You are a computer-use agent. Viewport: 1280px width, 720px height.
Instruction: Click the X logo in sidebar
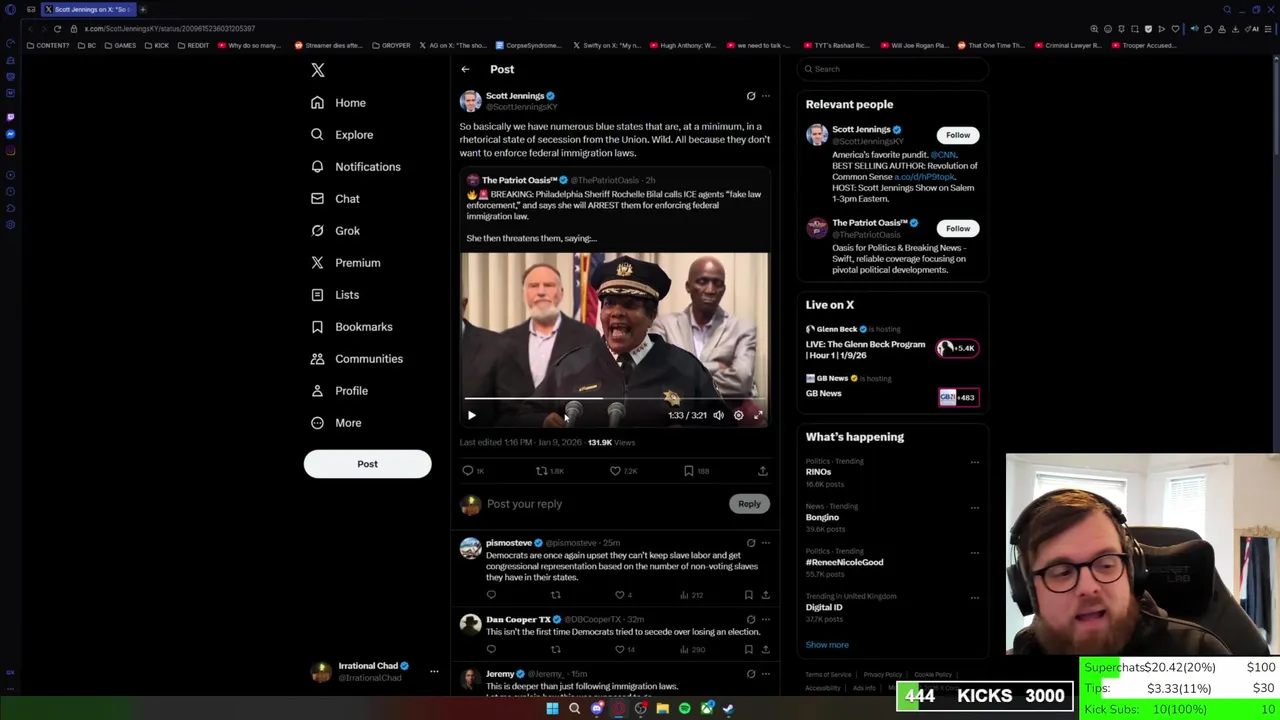(x=318, y=70)
